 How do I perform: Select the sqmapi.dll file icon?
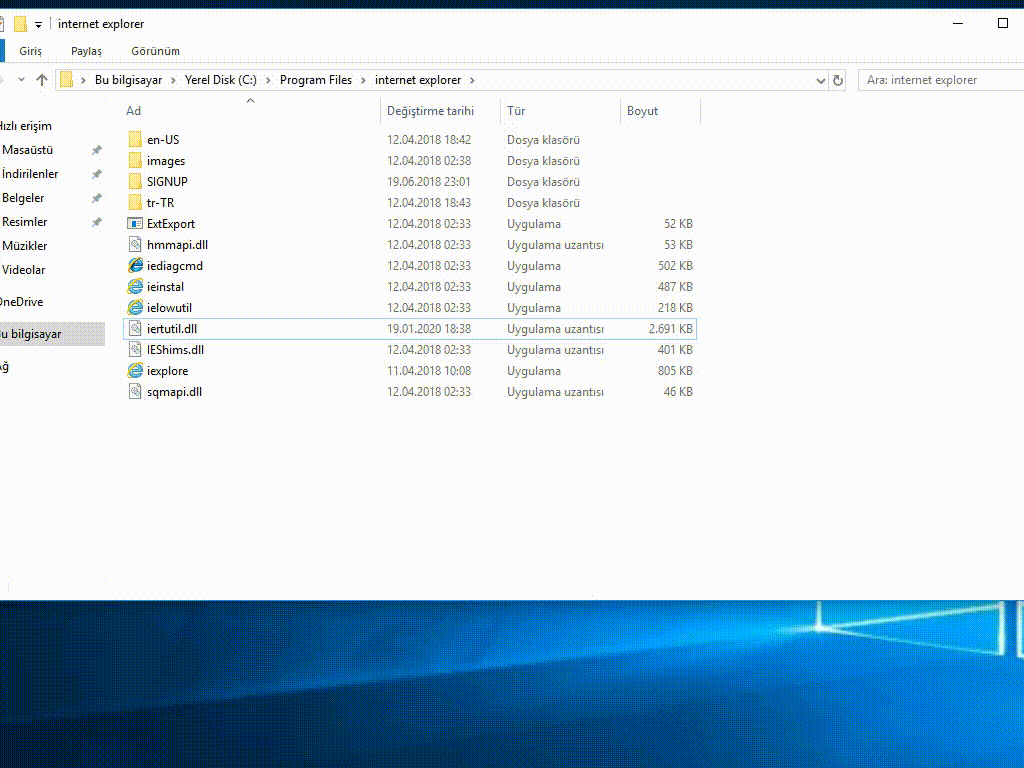click(x=135, y=392)
